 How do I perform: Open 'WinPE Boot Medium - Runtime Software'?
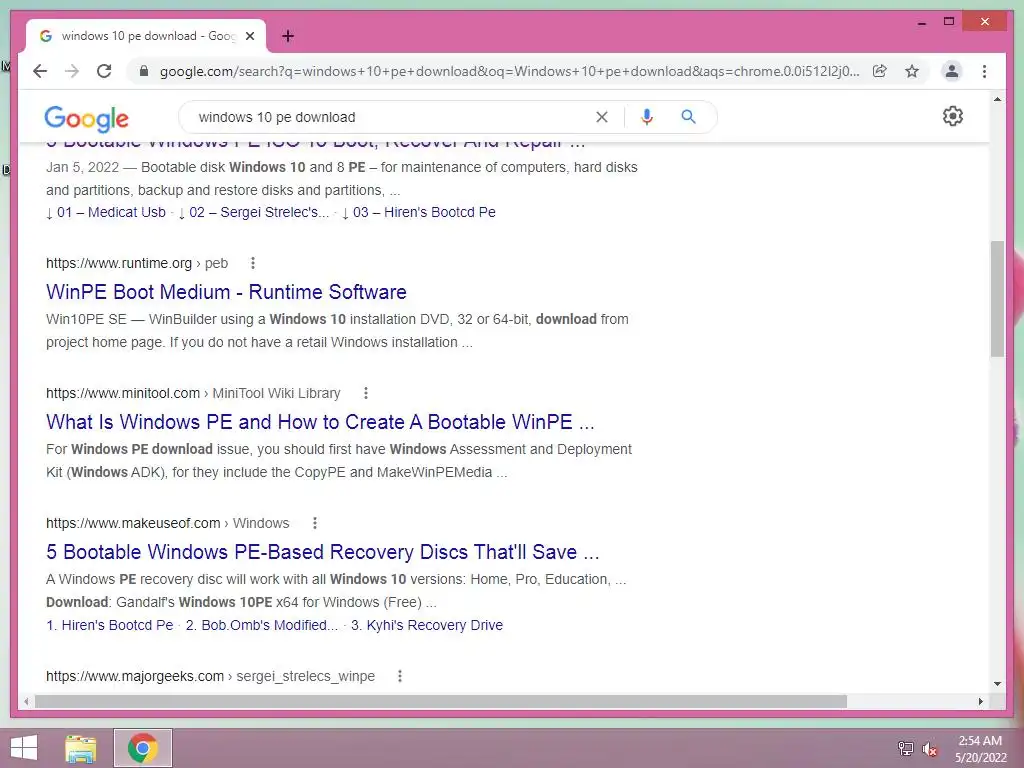[226, 292]
